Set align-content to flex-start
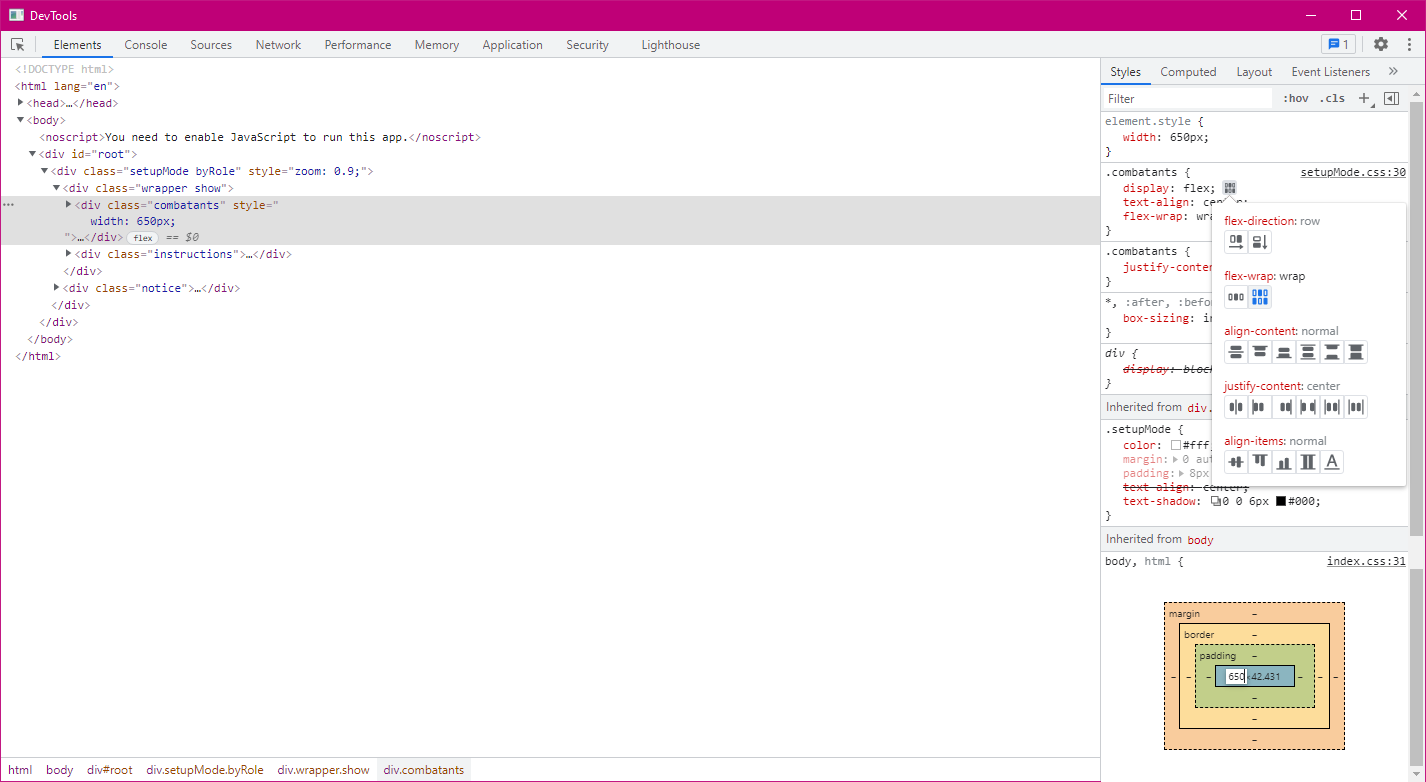The width and height of the screenshot is (1426, 782). [x=1260, y=352]
